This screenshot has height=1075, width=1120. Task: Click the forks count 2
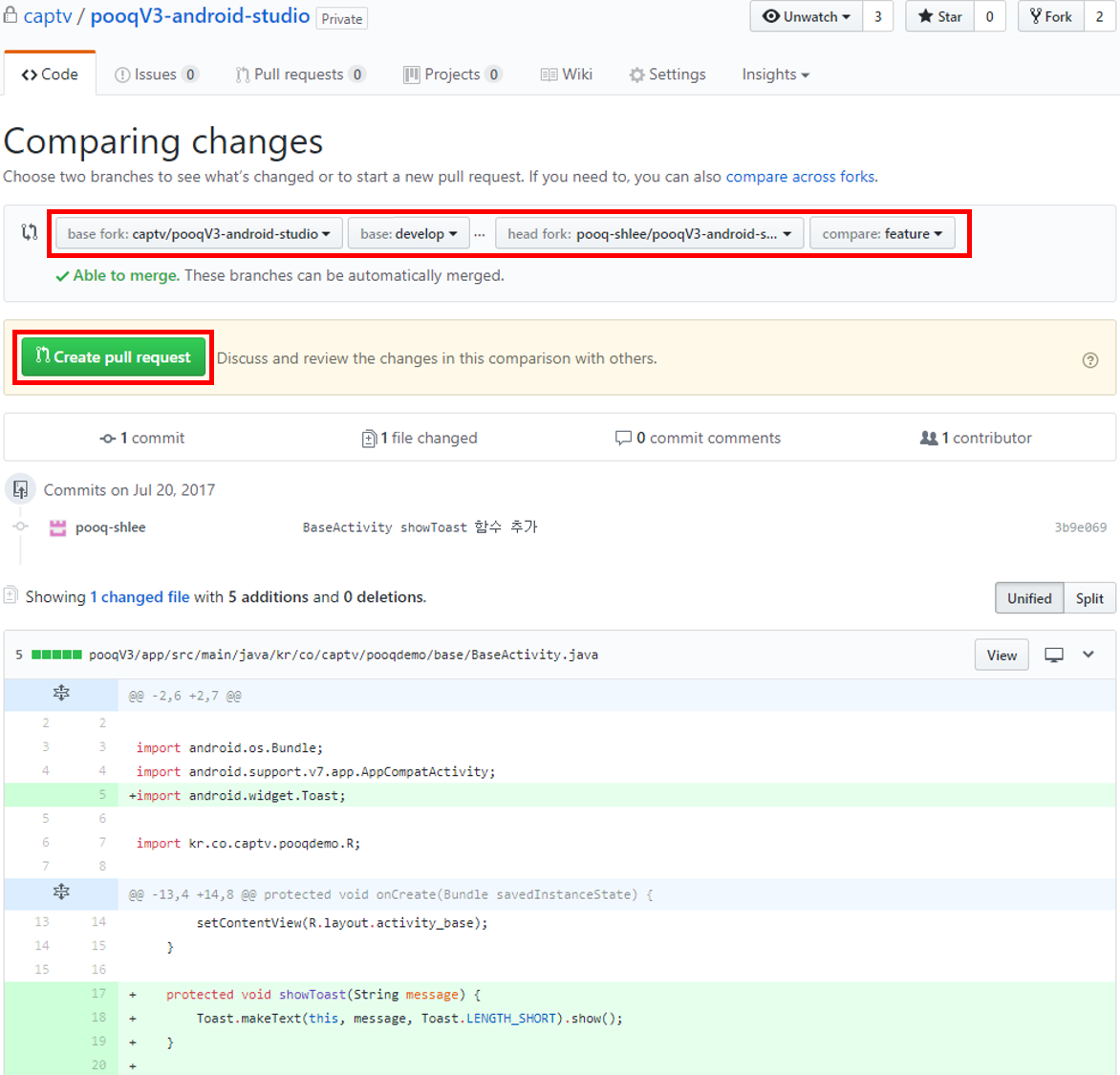click(1100, 16)
